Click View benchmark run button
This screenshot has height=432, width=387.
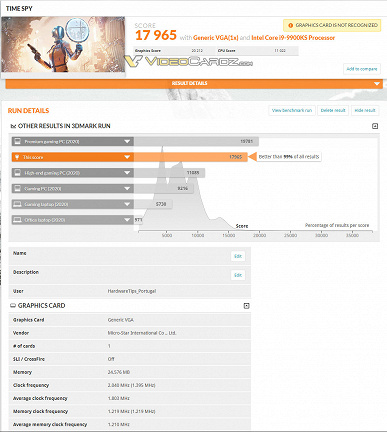tap(292, 110)
